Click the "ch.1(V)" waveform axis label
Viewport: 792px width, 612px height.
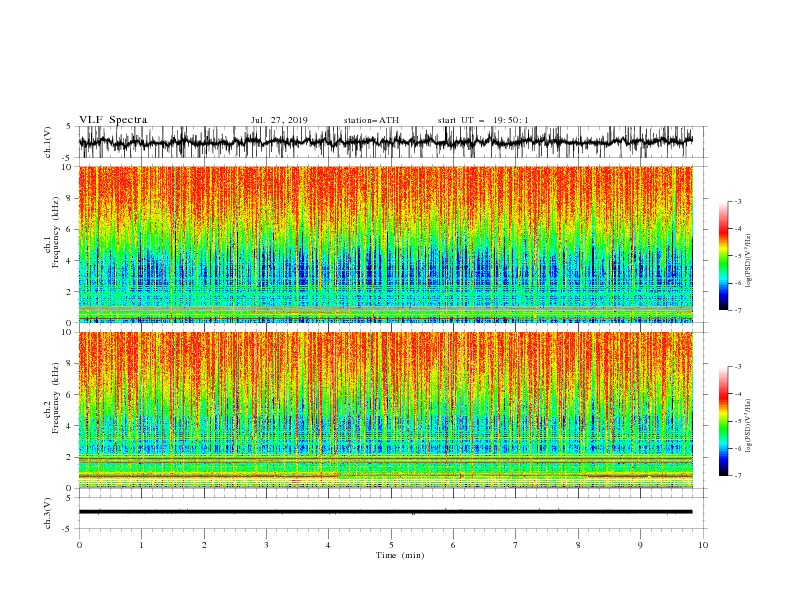[x=48, y=142]
